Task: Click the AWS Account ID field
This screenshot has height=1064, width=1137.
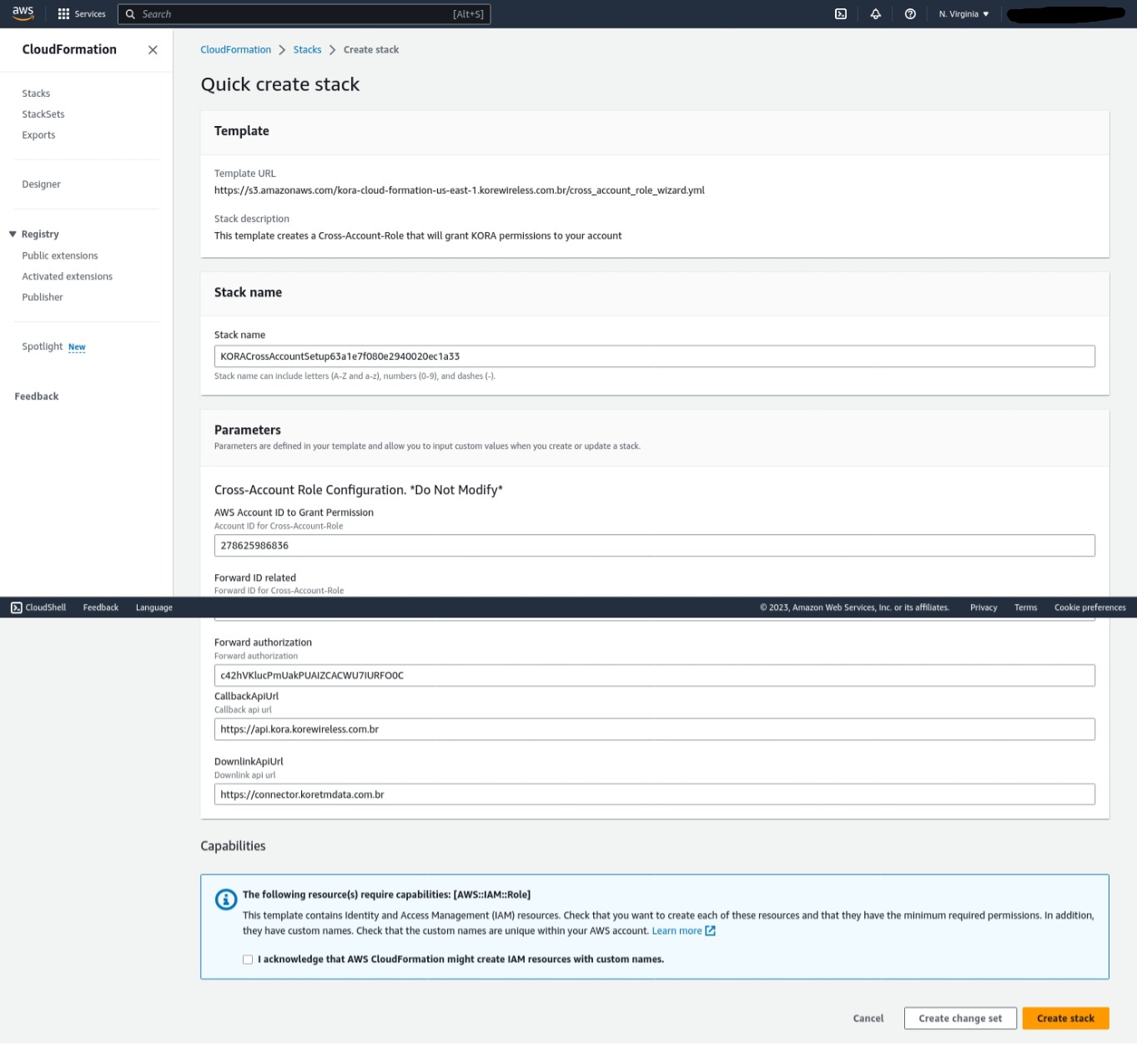Action: point(655,546)
